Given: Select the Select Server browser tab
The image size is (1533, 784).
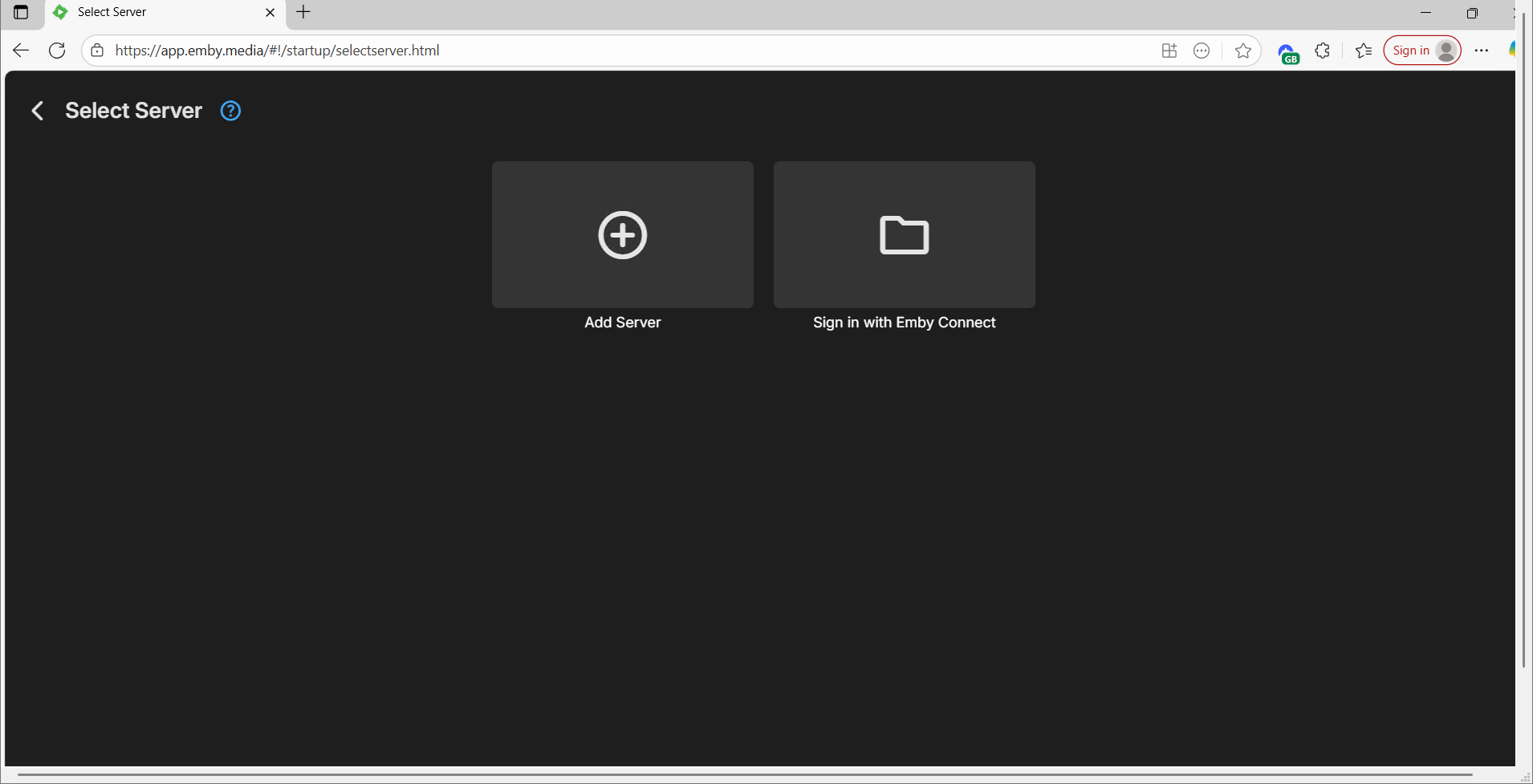Looking at the screenshot, I should 165,13.
